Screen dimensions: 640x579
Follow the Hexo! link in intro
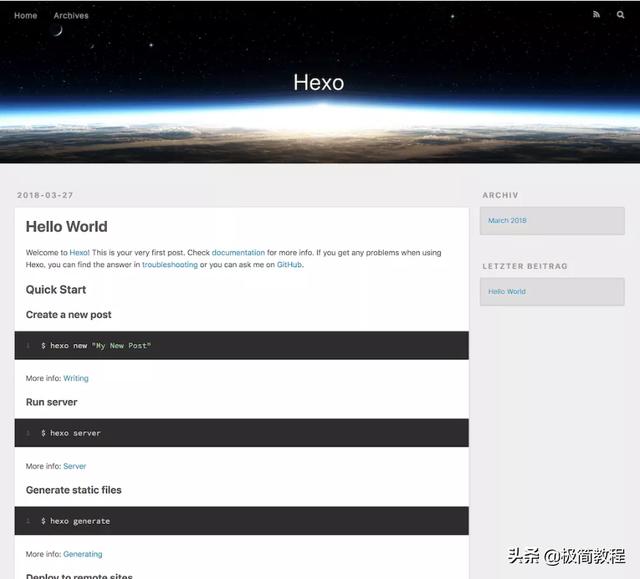point(79,253)
